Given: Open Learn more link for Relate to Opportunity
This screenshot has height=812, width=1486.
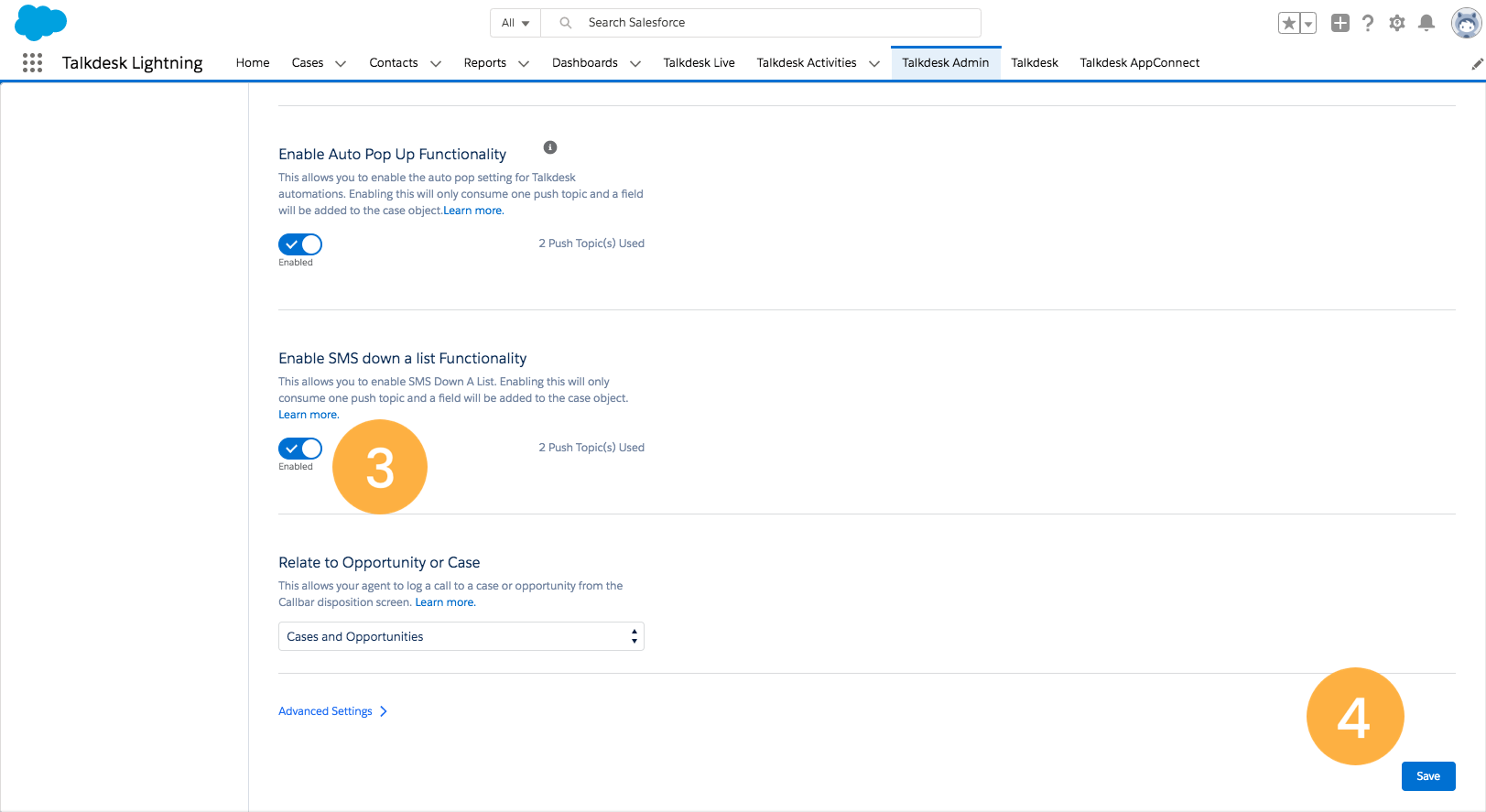Looking at the screenshot, I should tap(445, 602).
